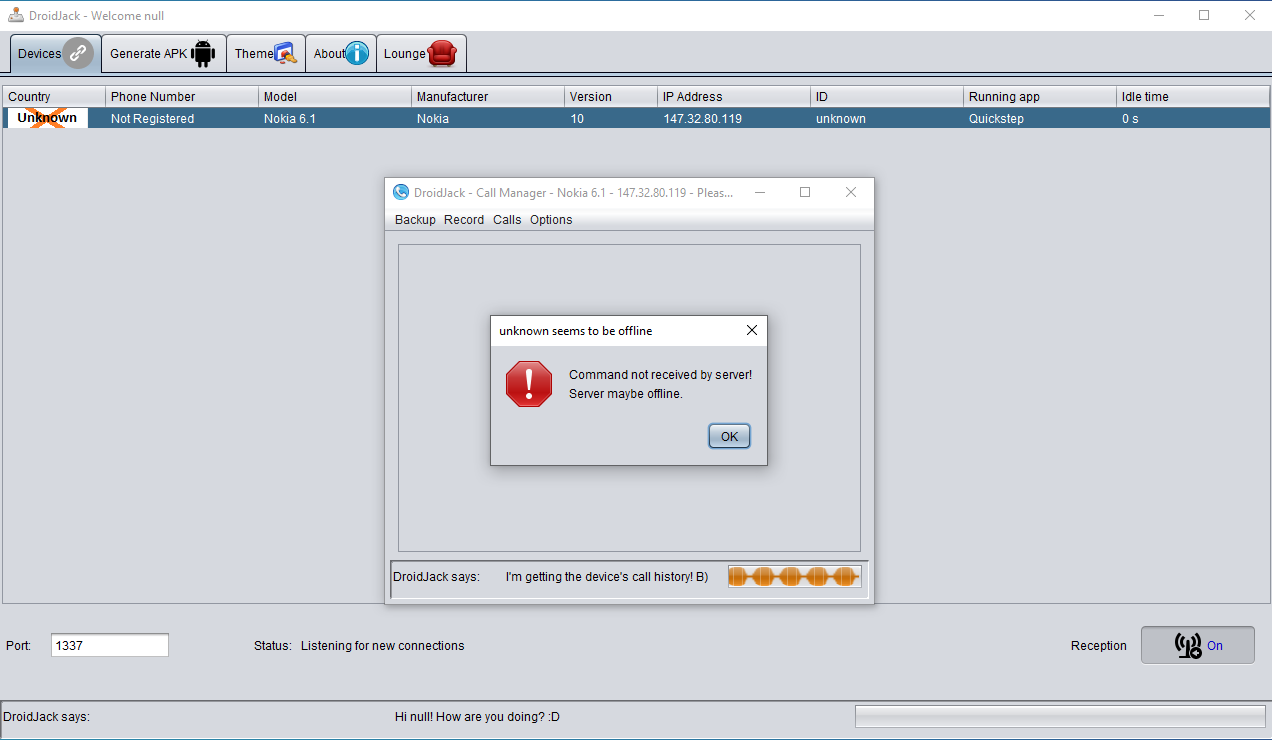Click the bottom progress bar in the main window
Screen dimensions: 1272x740
(x=1060, y=716)
